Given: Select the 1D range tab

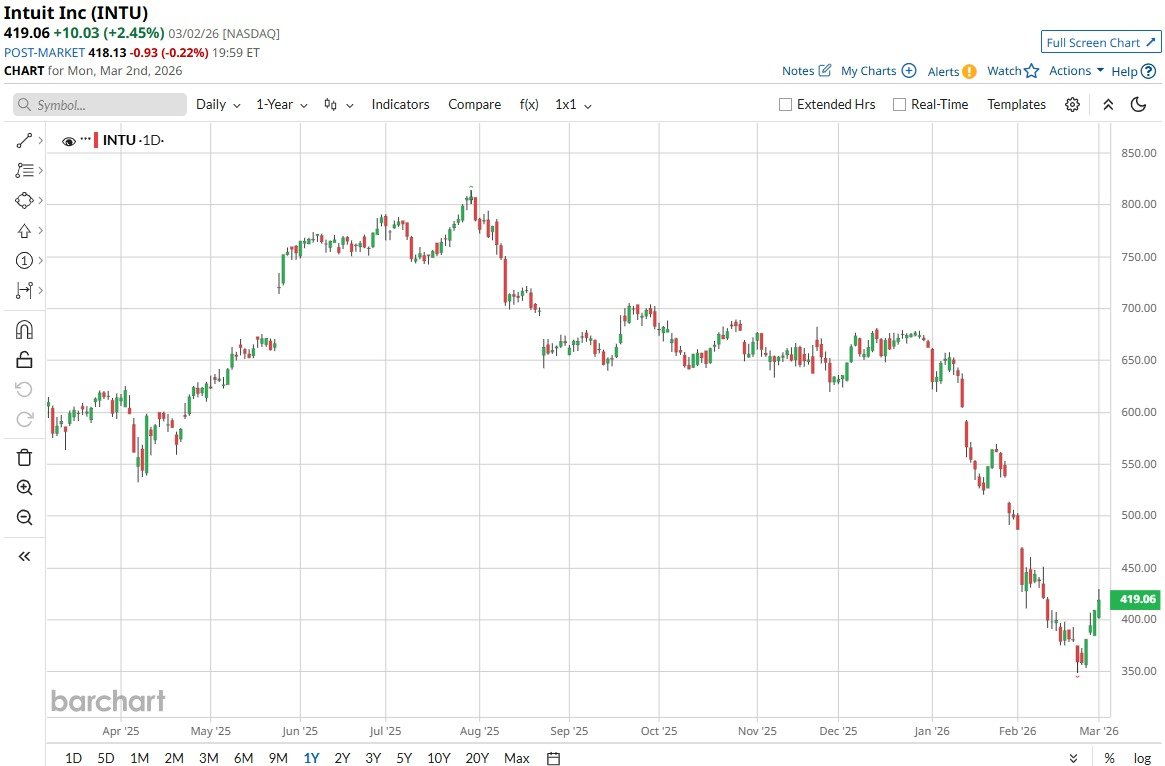Looking at the screenshot, I should pos(74,758).
